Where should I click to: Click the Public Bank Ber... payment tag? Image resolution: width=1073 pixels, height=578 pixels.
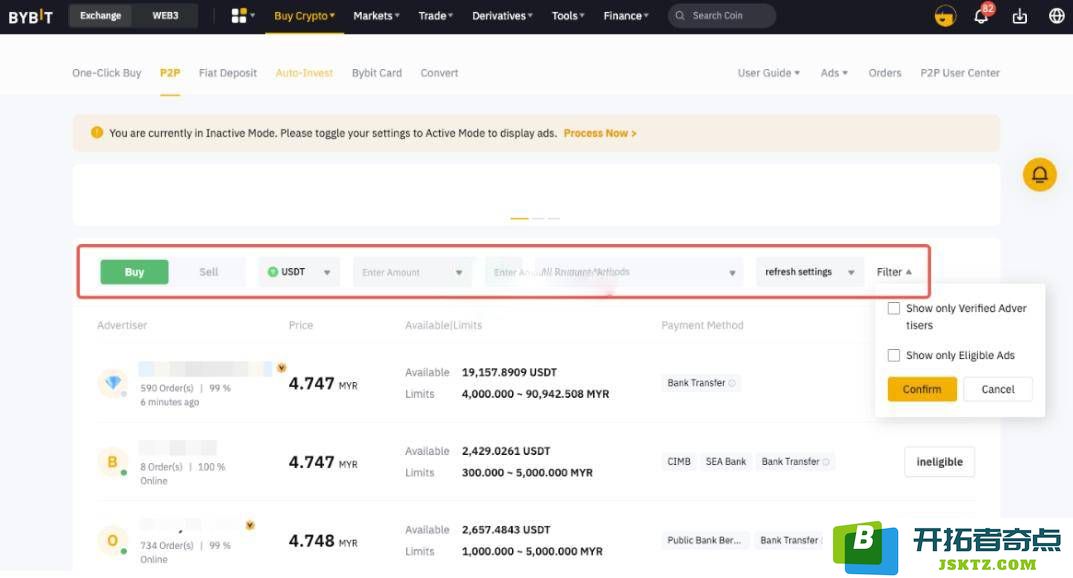point(704,540)
